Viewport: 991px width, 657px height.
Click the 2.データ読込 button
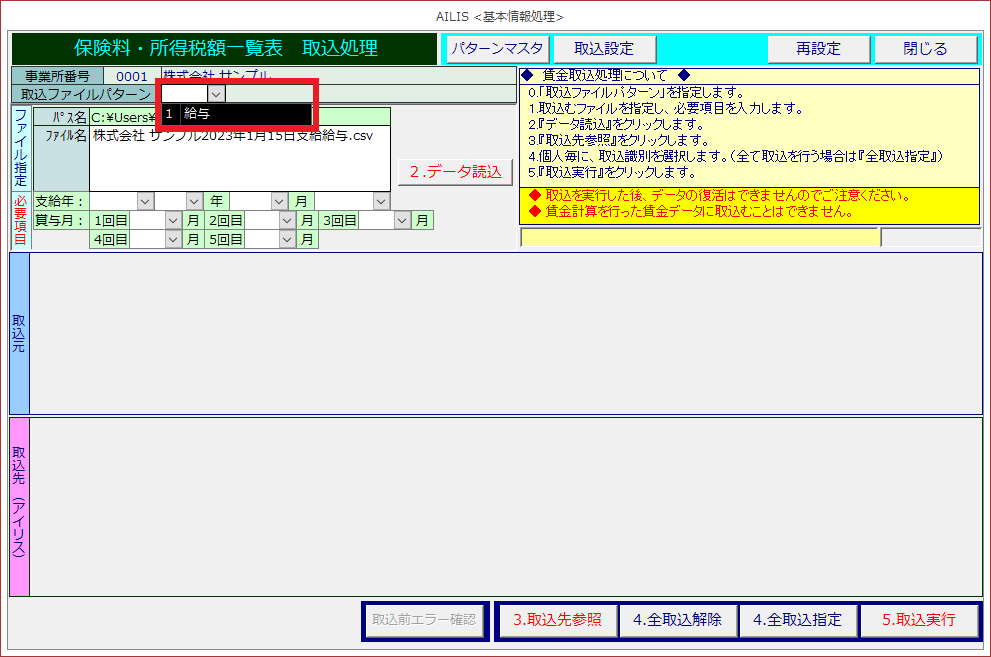455,171
